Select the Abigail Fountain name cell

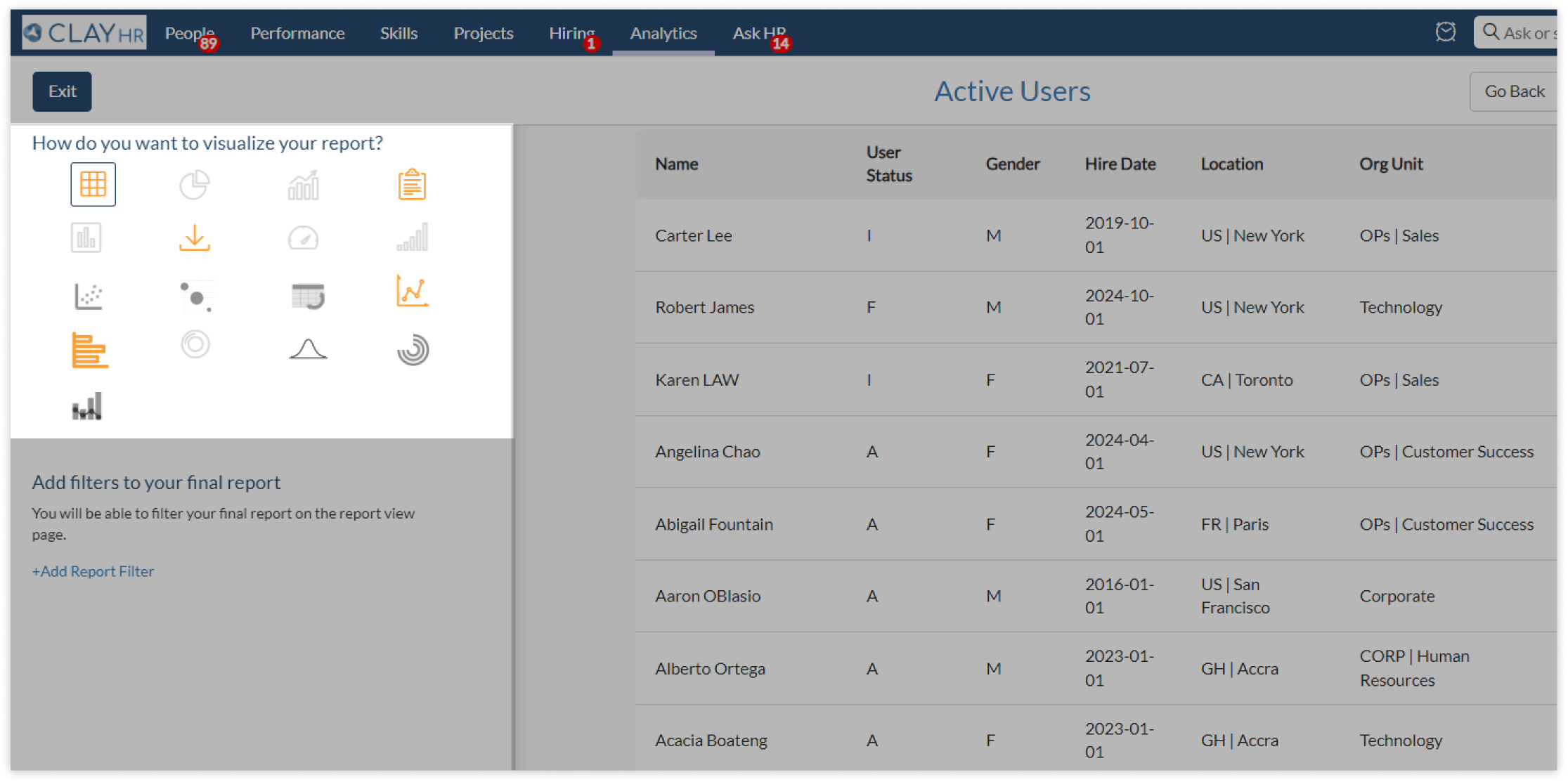(x=713, y=524)
